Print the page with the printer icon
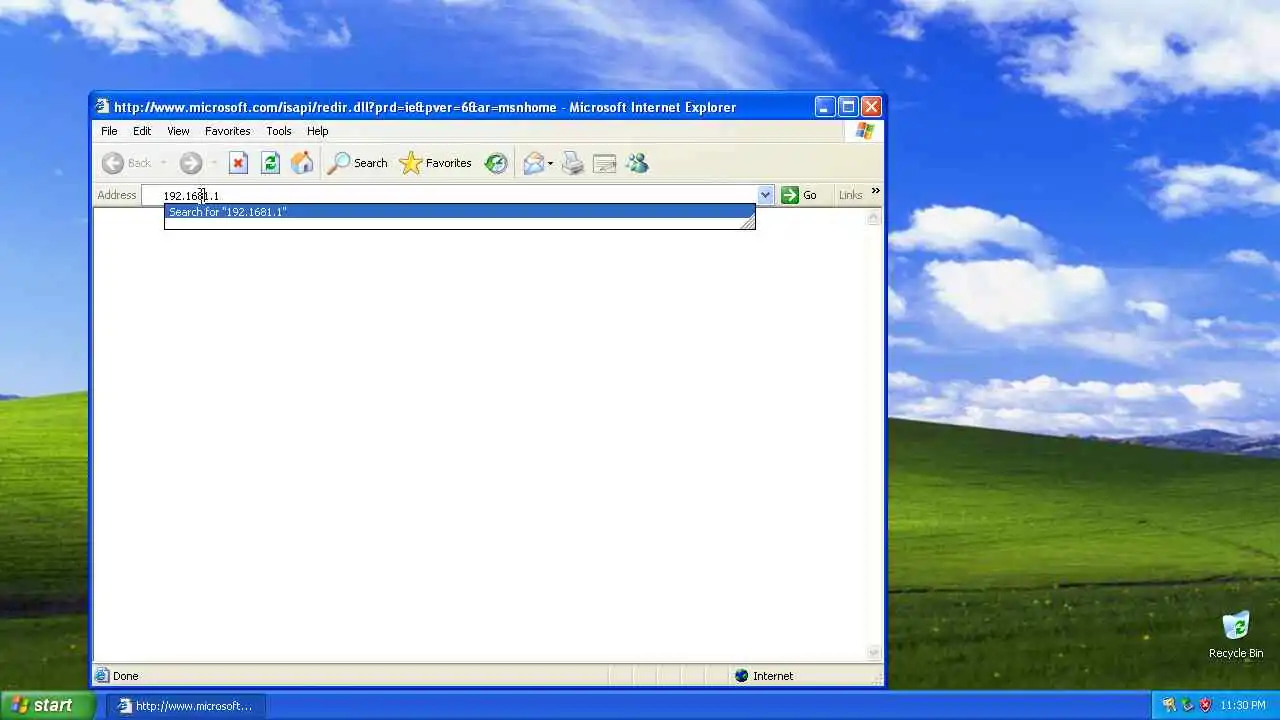1280x720 pixels. click(x=572, y=163)
